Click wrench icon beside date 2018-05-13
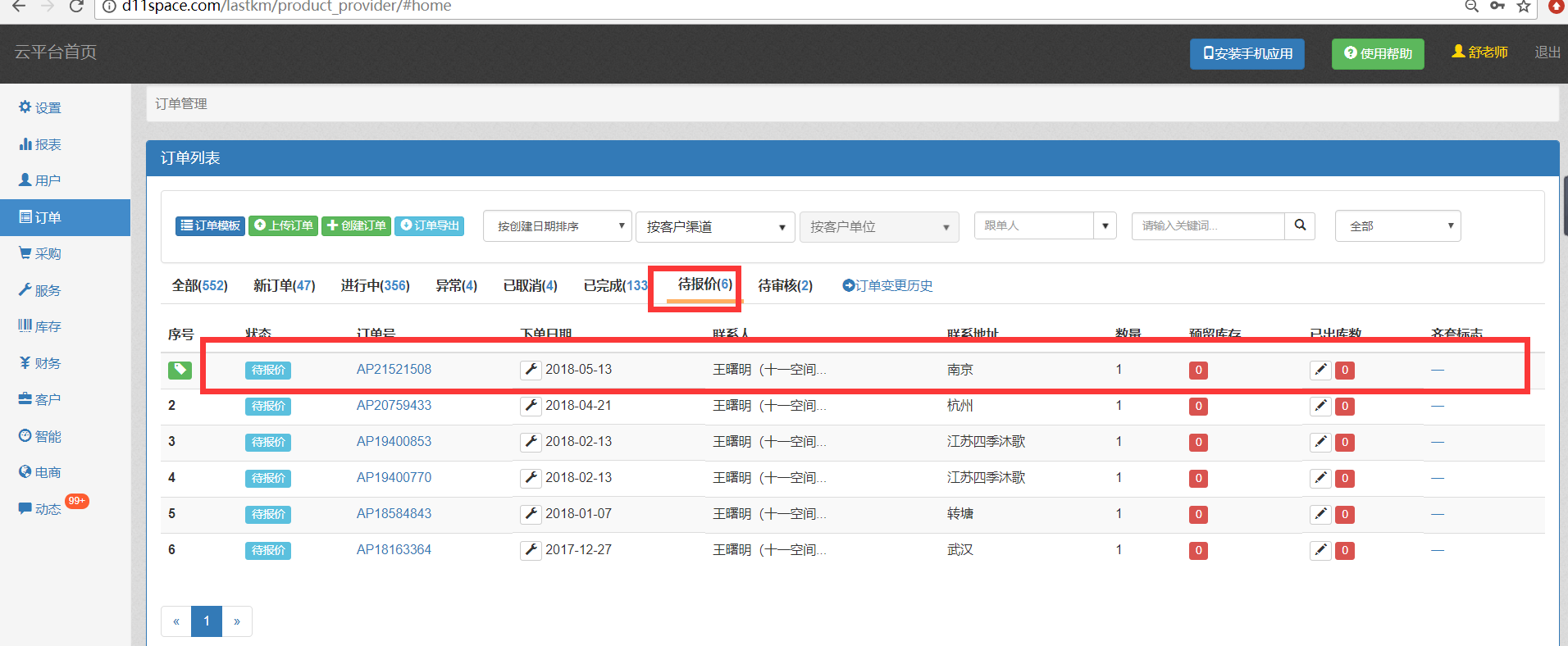Screen dimensions: 1568x646 click(x=531, y=370)
